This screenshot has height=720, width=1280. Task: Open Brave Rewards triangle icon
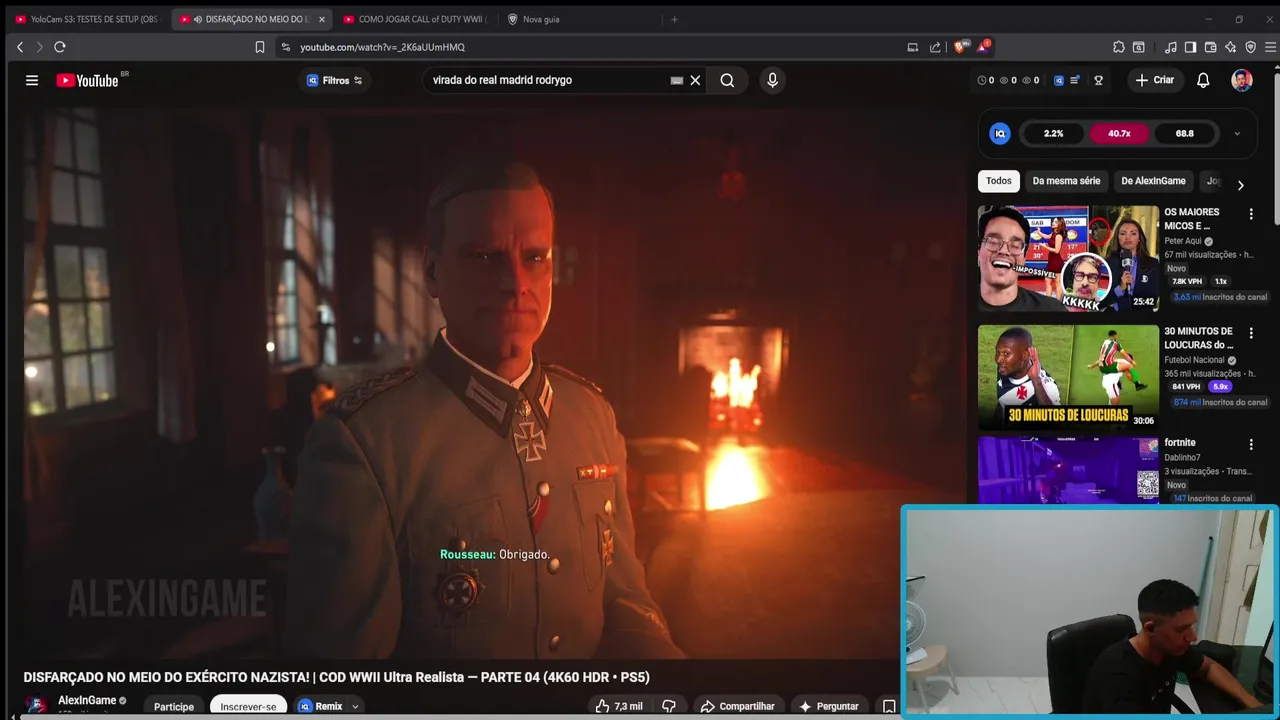pyautogui.click(x=985, y=47)
